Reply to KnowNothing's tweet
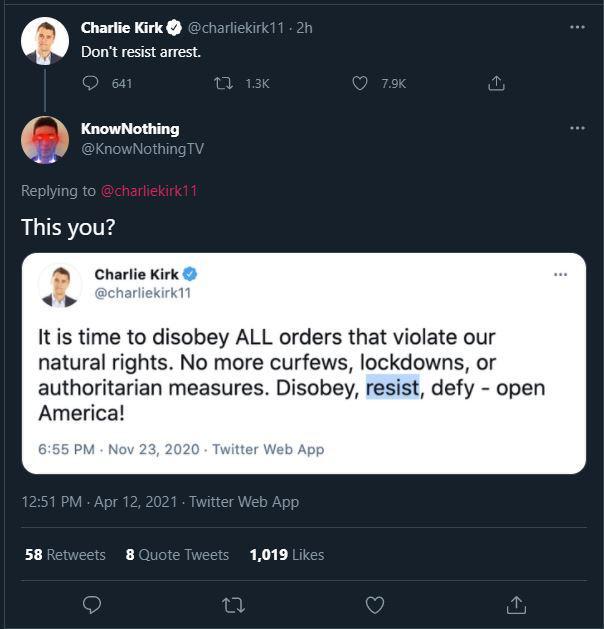604x629 pixels. point(92,604)
